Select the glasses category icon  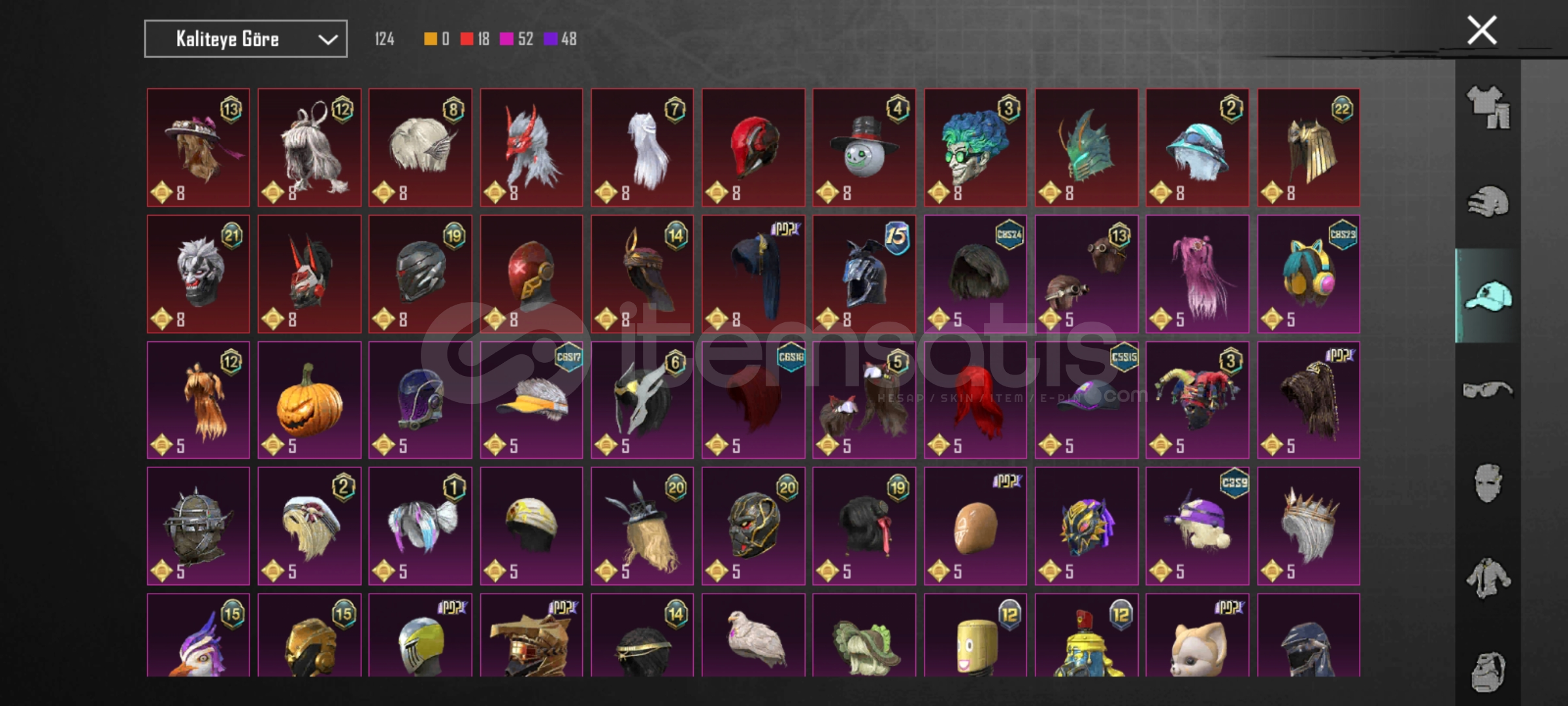1488,390
